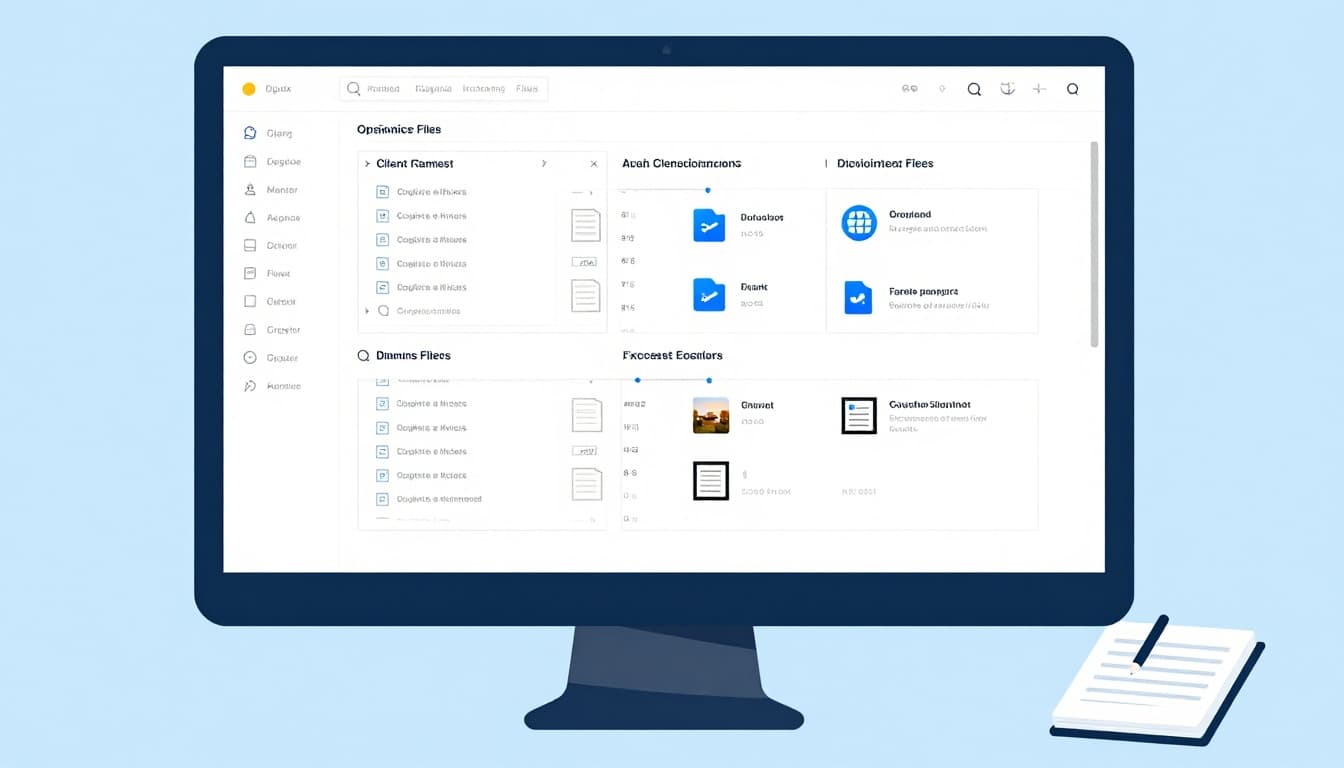Open the search magnifier icon in top toolbar
Image resolution: width=1344 pixels, height=768 pixels.
(974, 89)
